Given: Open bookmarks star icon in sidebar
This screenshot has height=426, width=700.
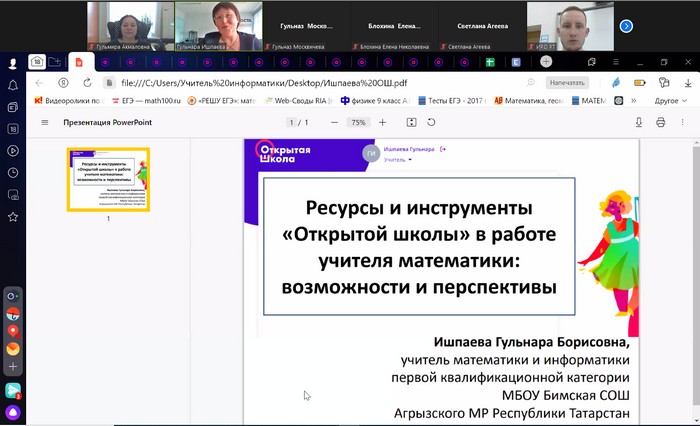Looking at the screenshot, I should 12,217.
